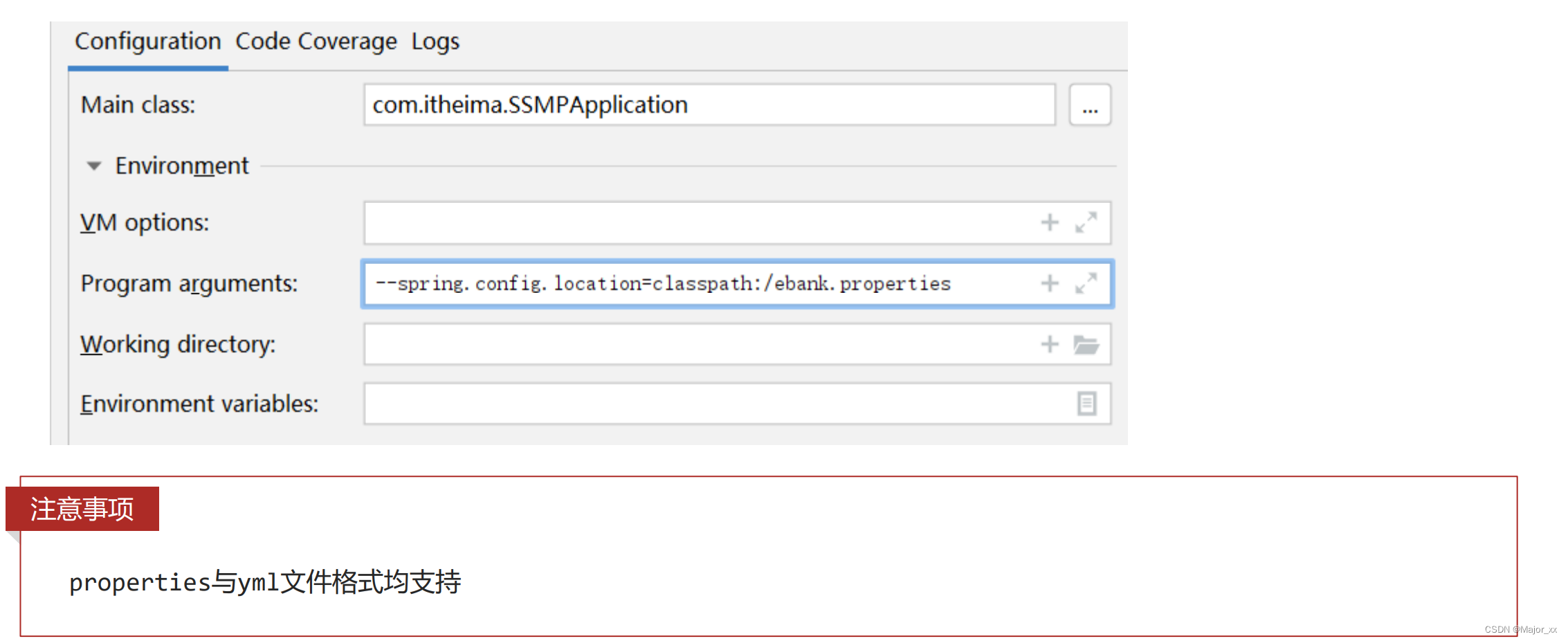Insert macro in VM options plus icon
This screenshot has width=1568, height=641.
click(x=1050, y=222)
